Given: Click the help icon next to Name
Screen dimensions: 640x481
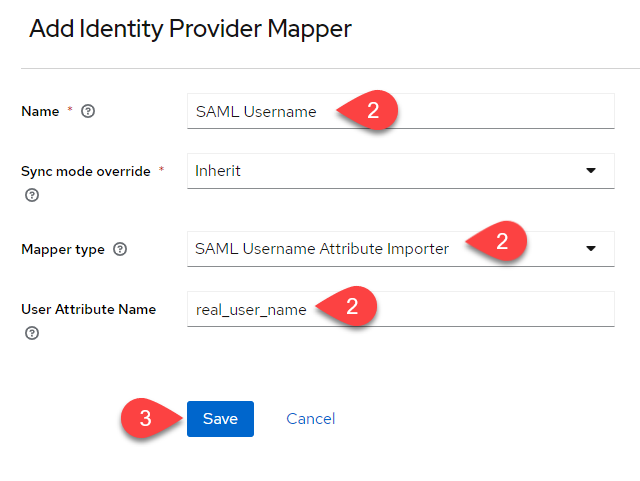Looking at the screenshot, I should click(x=88, y=111).
